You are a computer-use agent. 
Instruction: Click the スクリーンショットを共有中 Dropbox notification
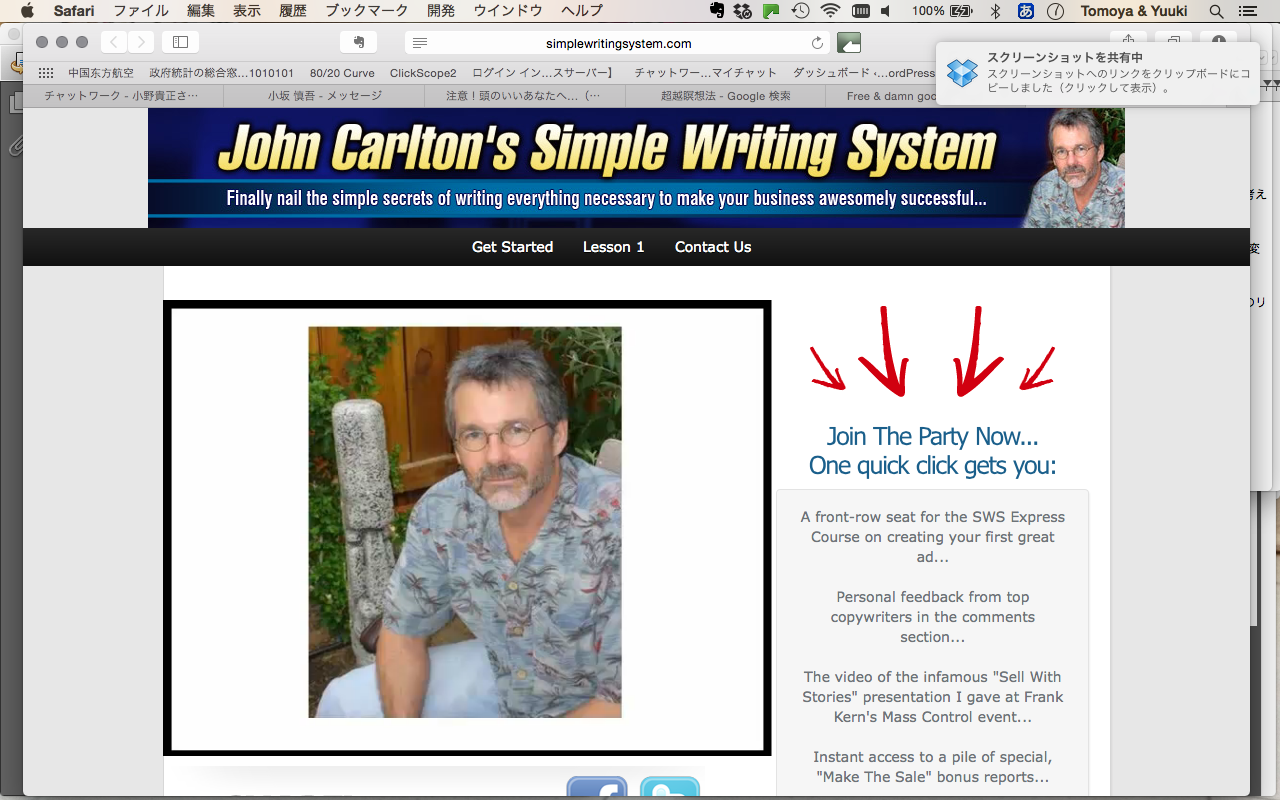click(1097, 73)
